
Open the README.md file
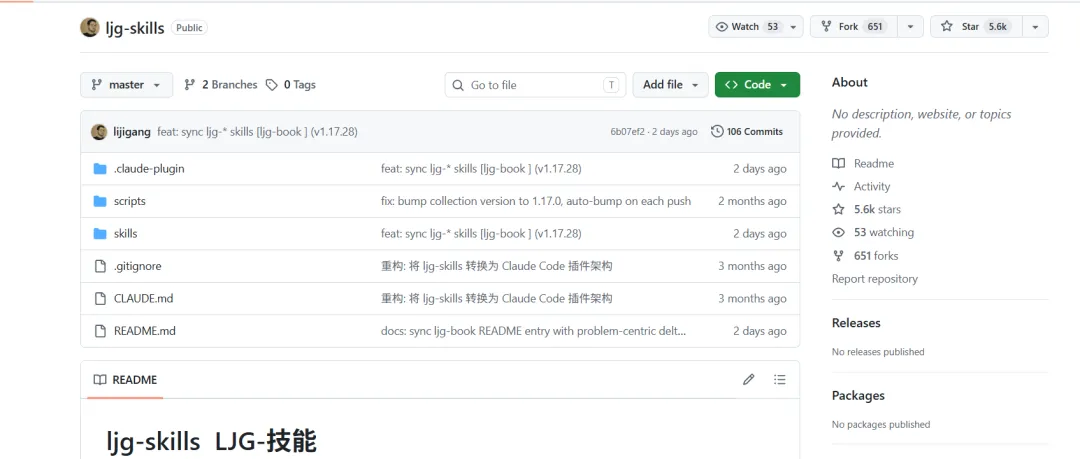click(145, 331)
